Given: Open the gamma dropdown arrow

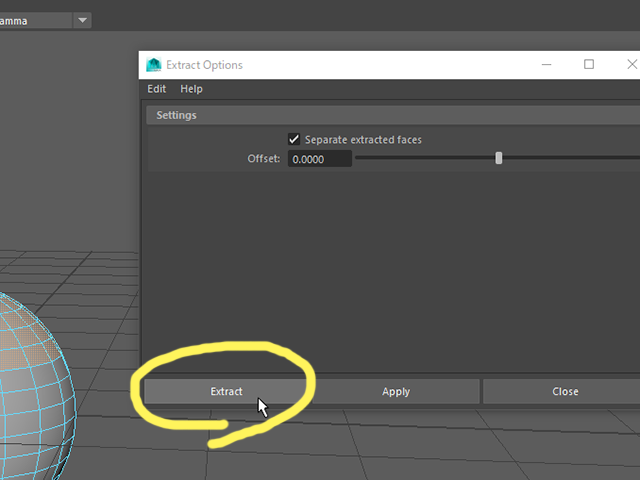Looking at the screenshot, I should (82, 20).
